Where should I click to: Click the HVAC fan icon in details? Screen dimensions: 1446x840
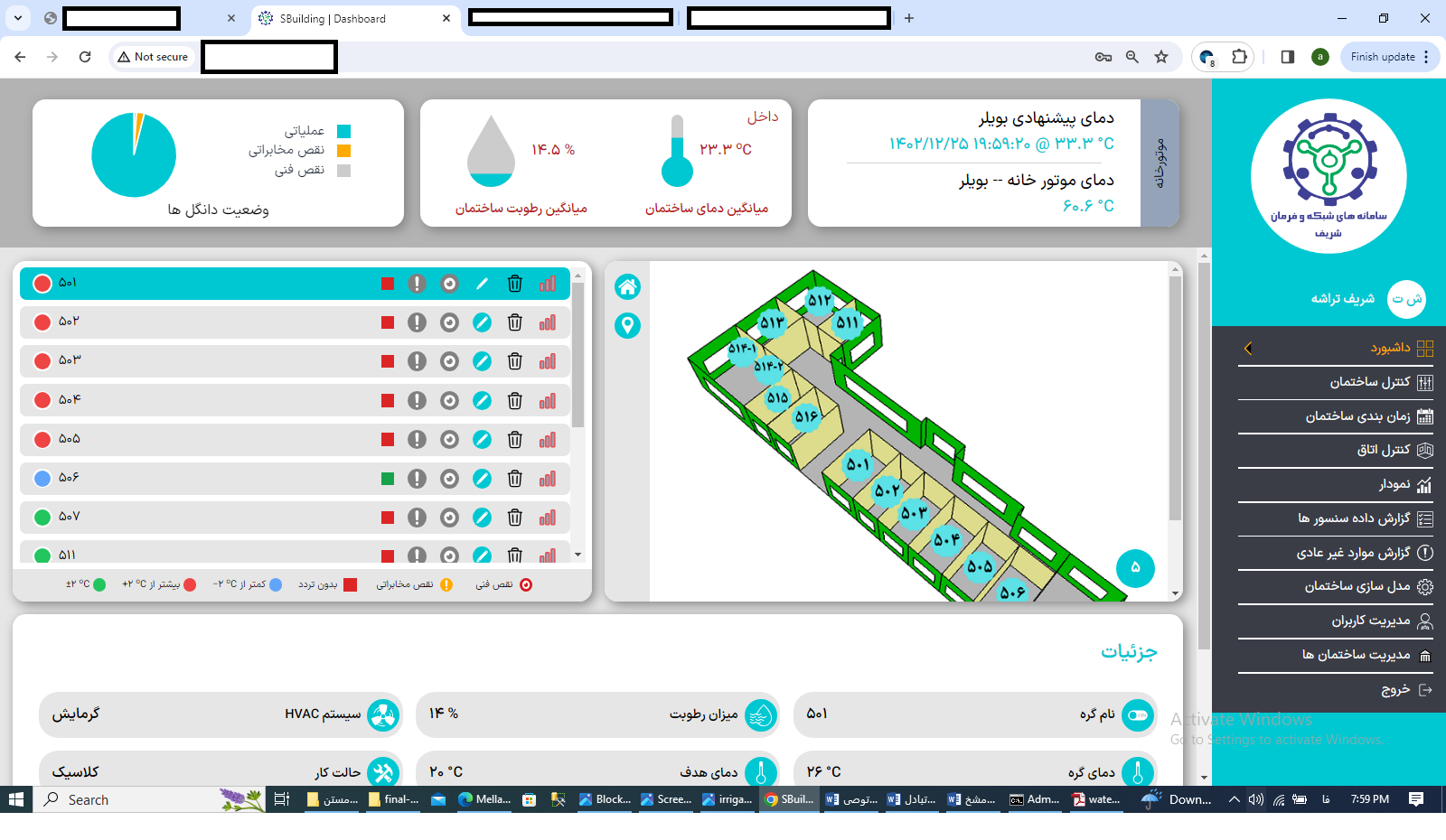coord(383,715)
